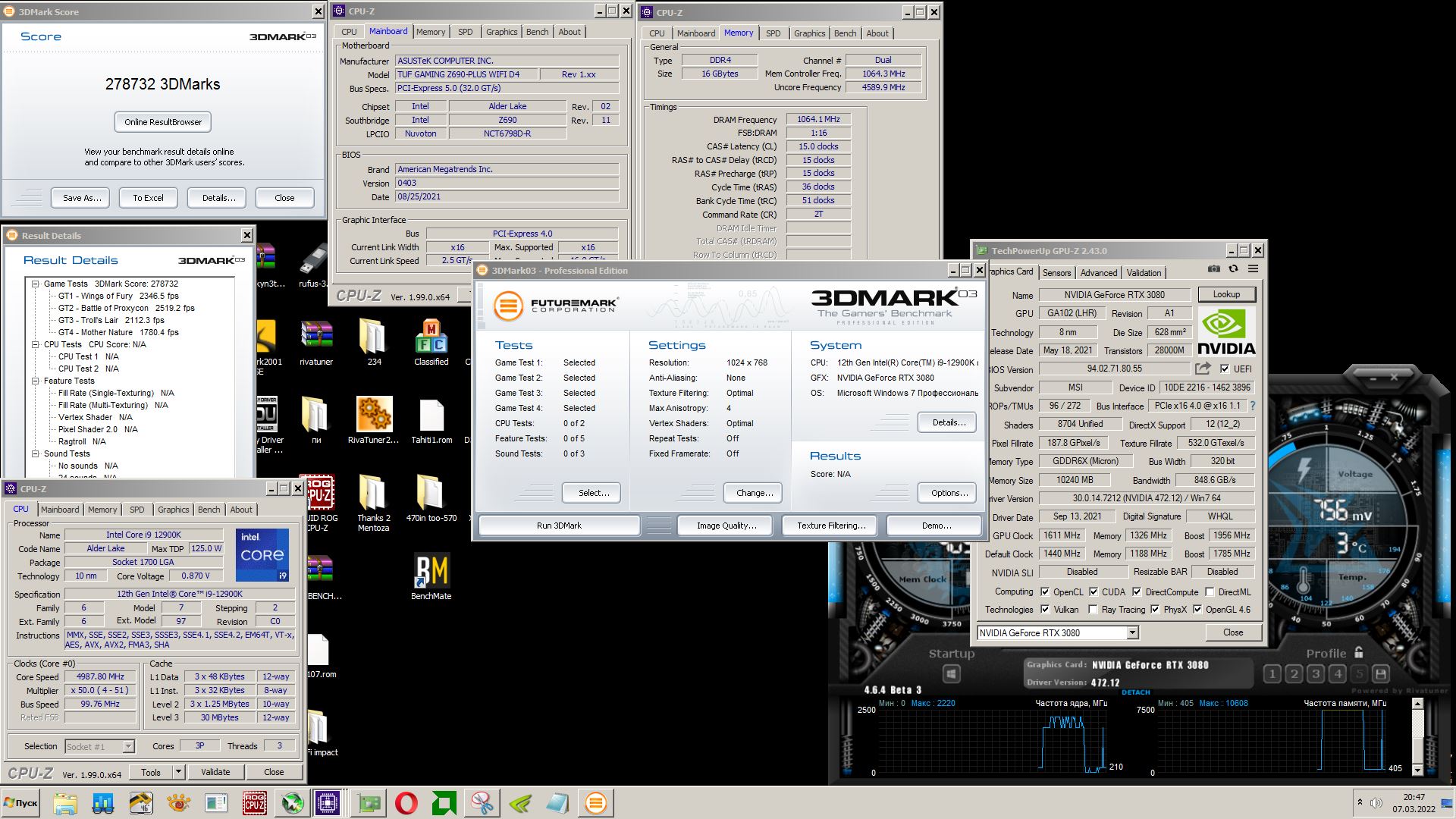Select Afterburner profile slot 2
This screenshot has height=819, width=1456.
click(1294, 673)
